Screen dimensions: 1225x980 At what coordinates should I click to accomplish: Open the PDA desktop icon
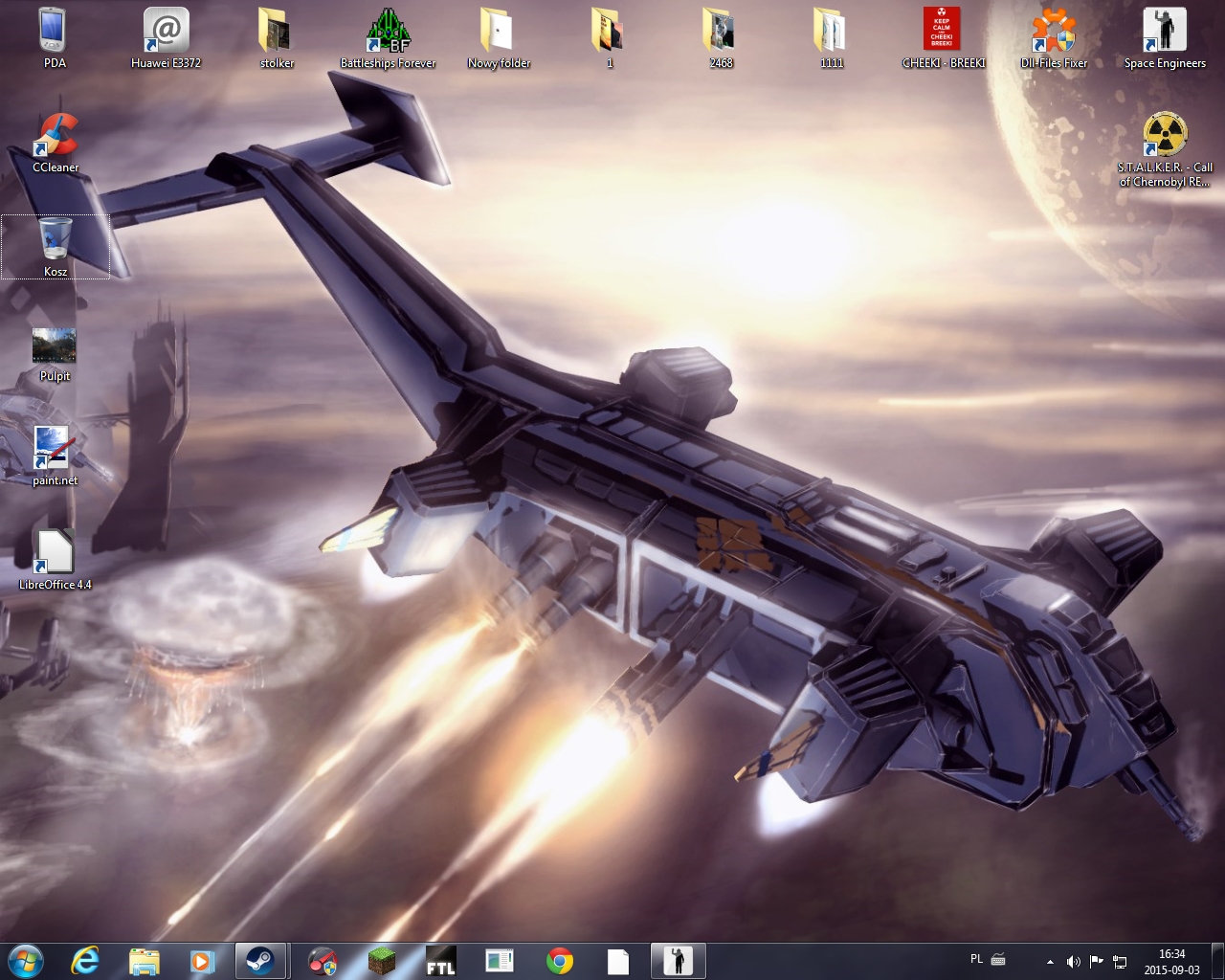point(55,38)
